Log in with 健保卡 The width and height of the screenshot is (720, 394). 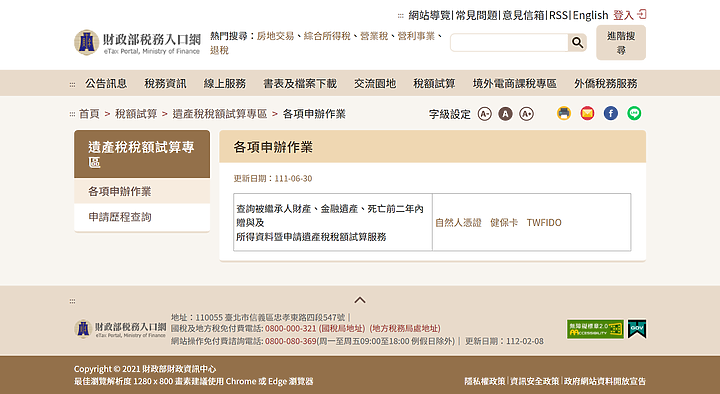tap(504, 223)
